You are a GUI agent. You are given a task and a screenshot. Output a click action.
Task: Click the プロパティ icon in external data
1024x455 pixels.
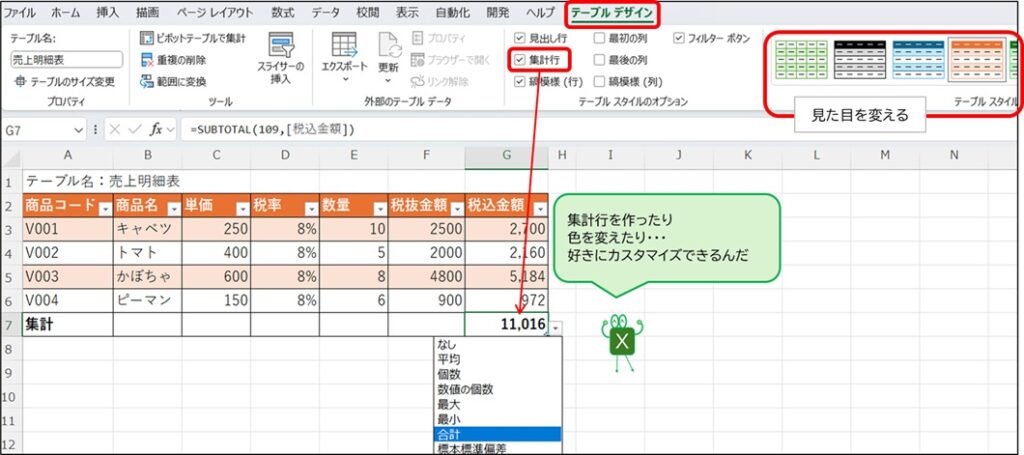coord(417,39)
